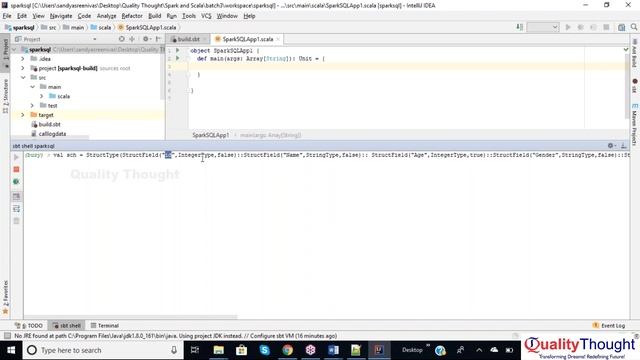Expand the test folder in project tree

pos(32,106)
